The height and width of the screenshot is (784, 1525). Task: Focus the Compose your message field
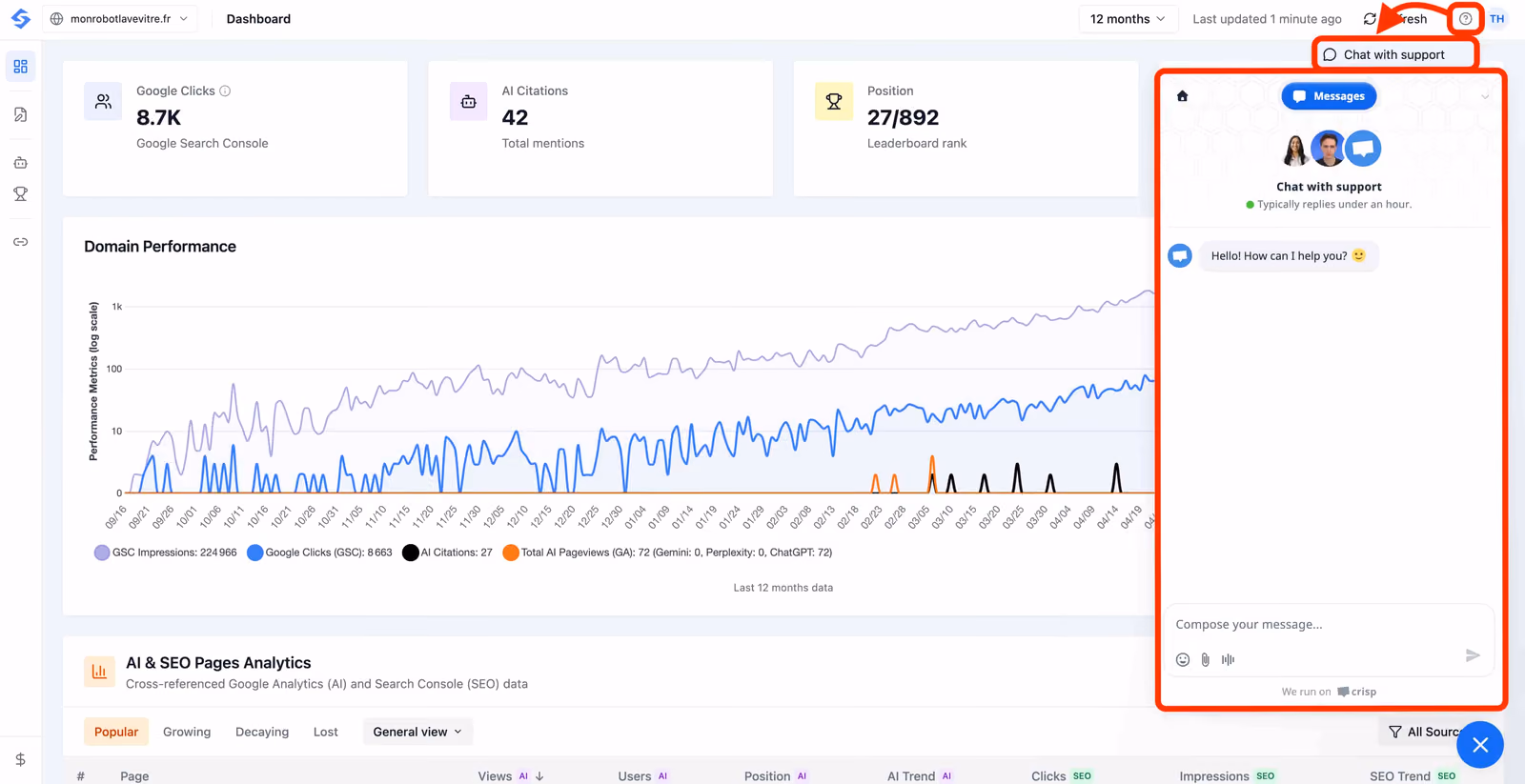(1329, 624)
